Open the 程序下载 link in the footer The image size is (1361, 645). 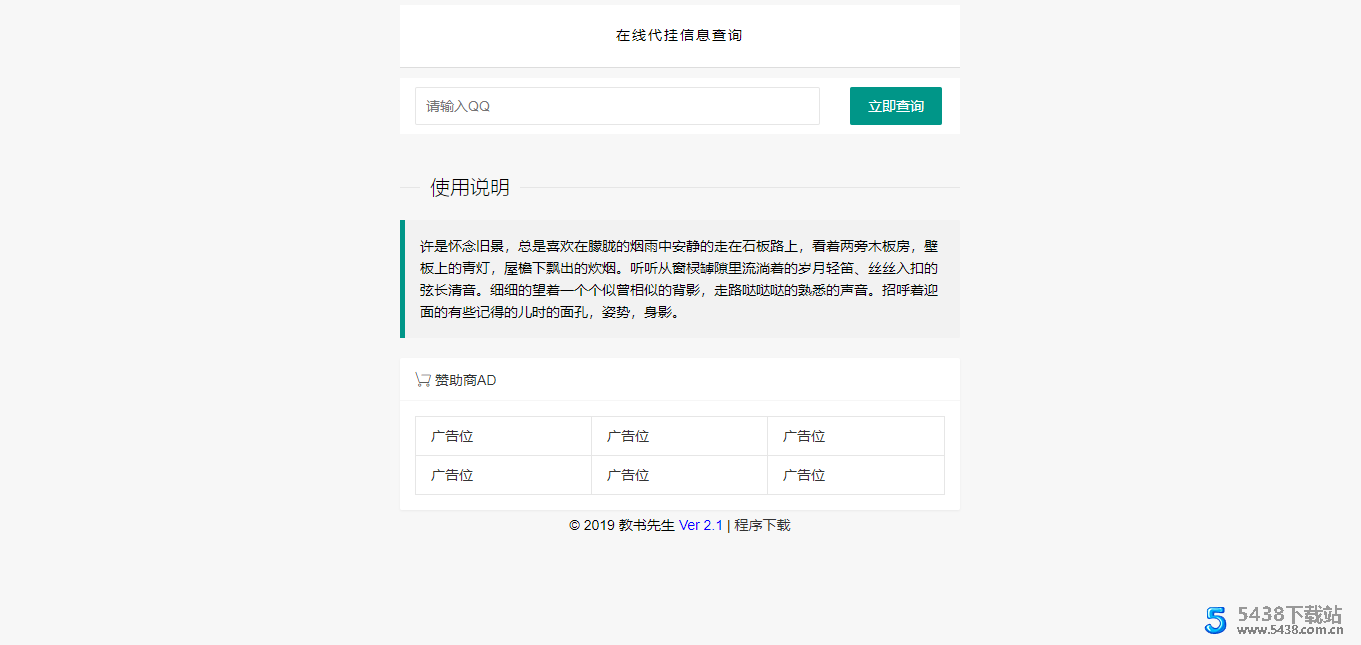[x=761, y=524]
